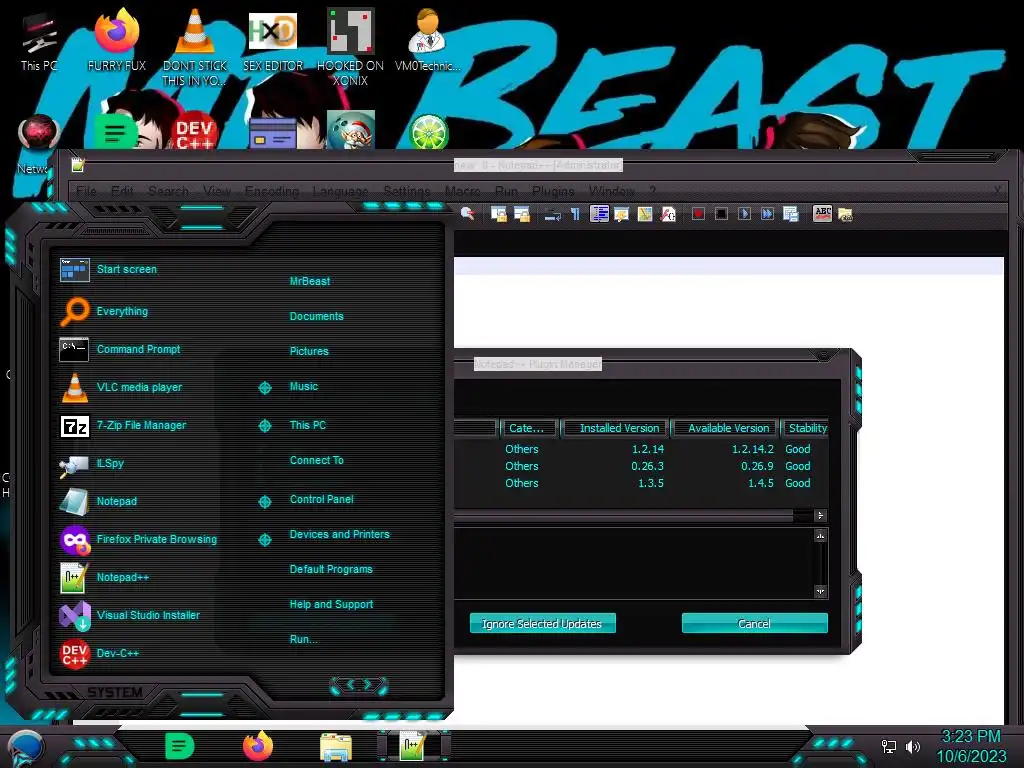
Task: Open Pictures from start menu
Action: [309, 351]
